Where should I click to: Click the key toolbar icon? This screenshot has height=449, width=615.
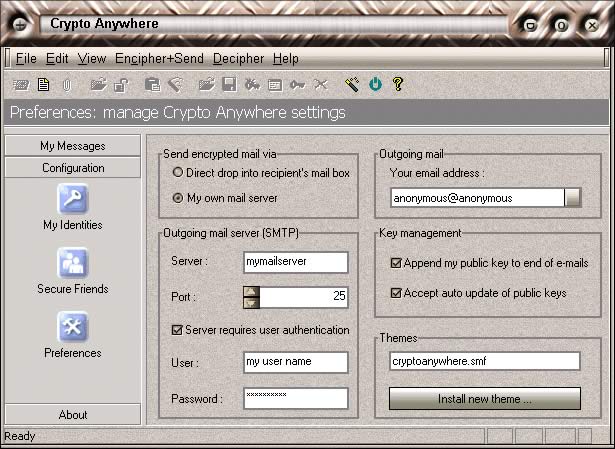pyautogui.click(x=298, y=85)
